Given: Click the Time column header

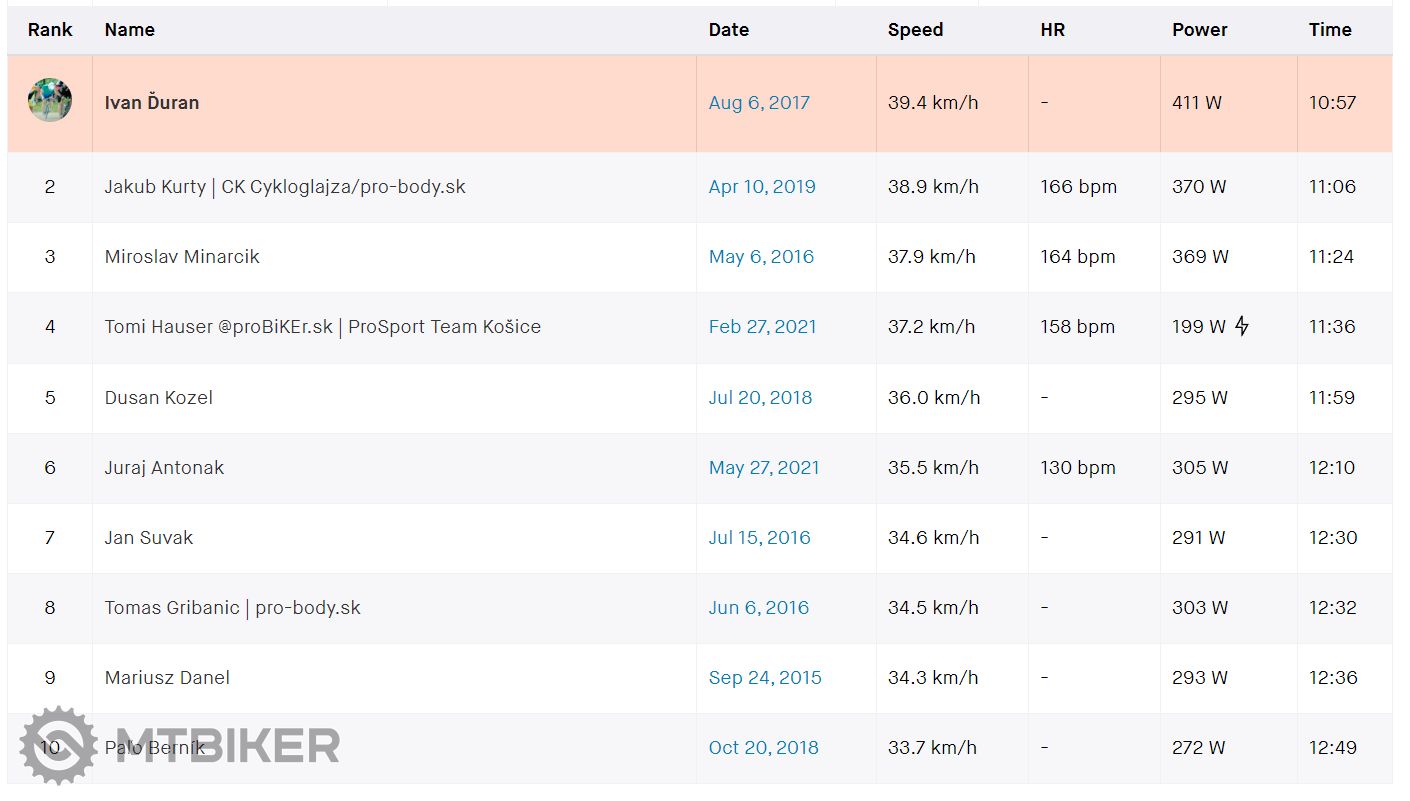Looking at the screenshot, I should 1329,30.
